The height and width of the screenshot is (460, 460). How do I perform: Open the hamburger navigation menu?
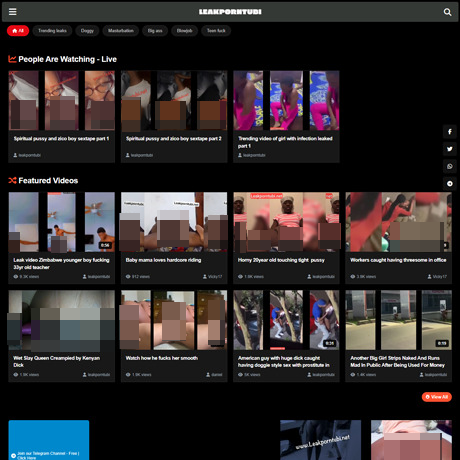(13, 12)
